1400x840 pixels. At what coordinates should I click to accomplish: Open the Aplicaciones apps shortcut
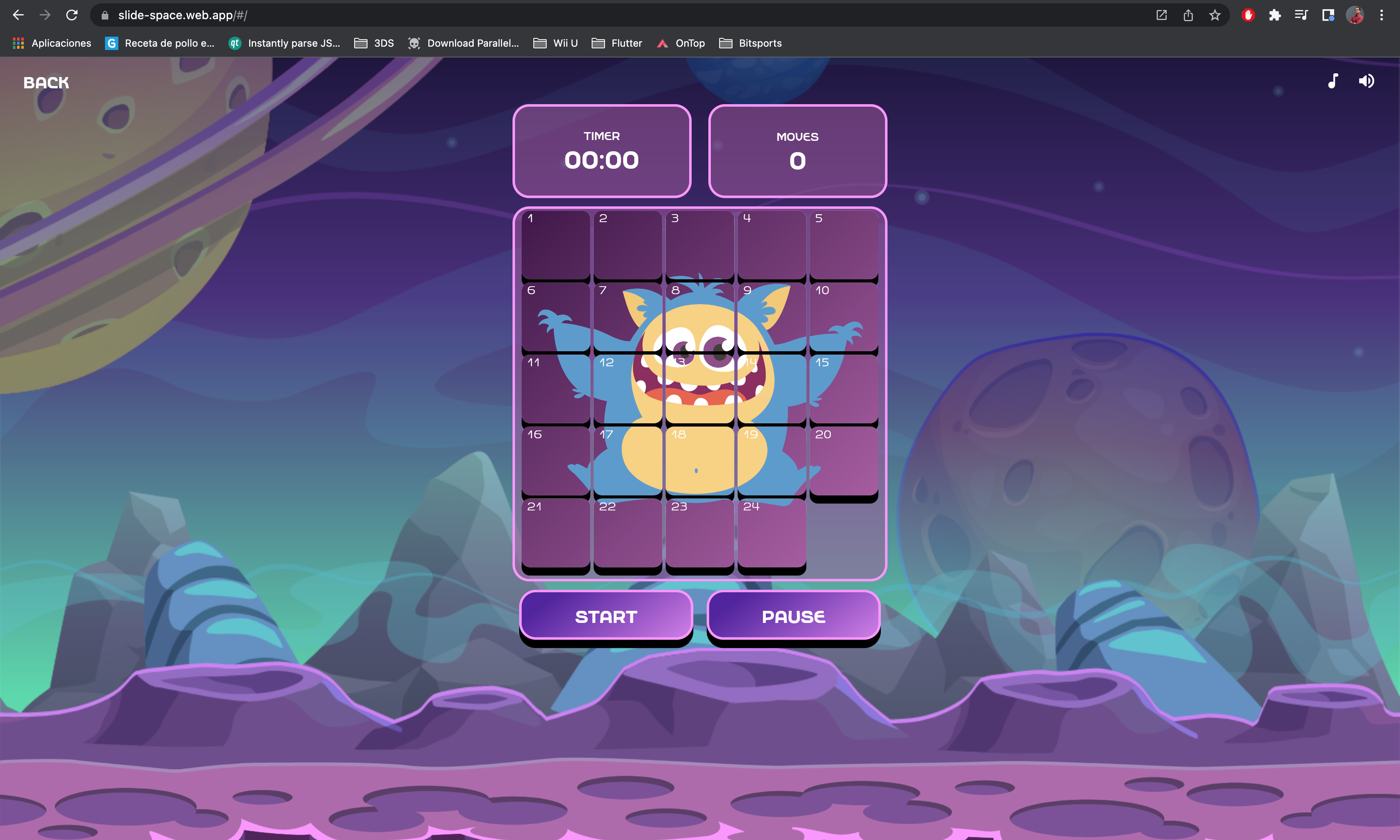52,43
